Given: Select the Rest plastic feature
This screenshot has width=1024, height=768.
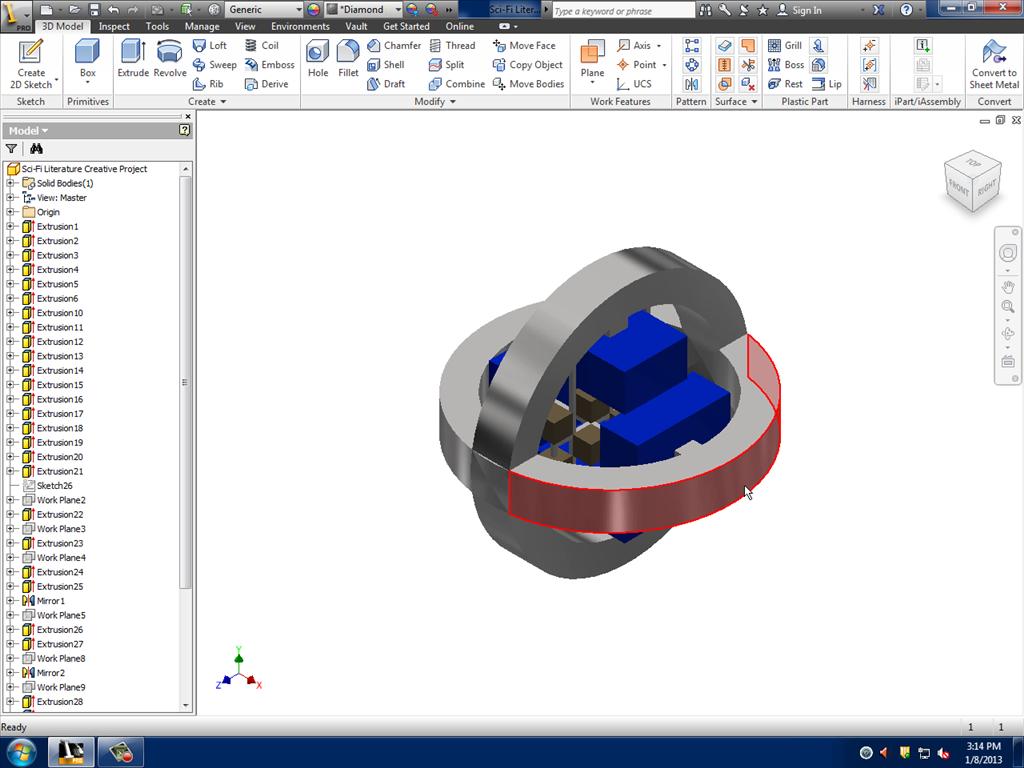Looking at the screenshot, I should (x=785, y=84).
